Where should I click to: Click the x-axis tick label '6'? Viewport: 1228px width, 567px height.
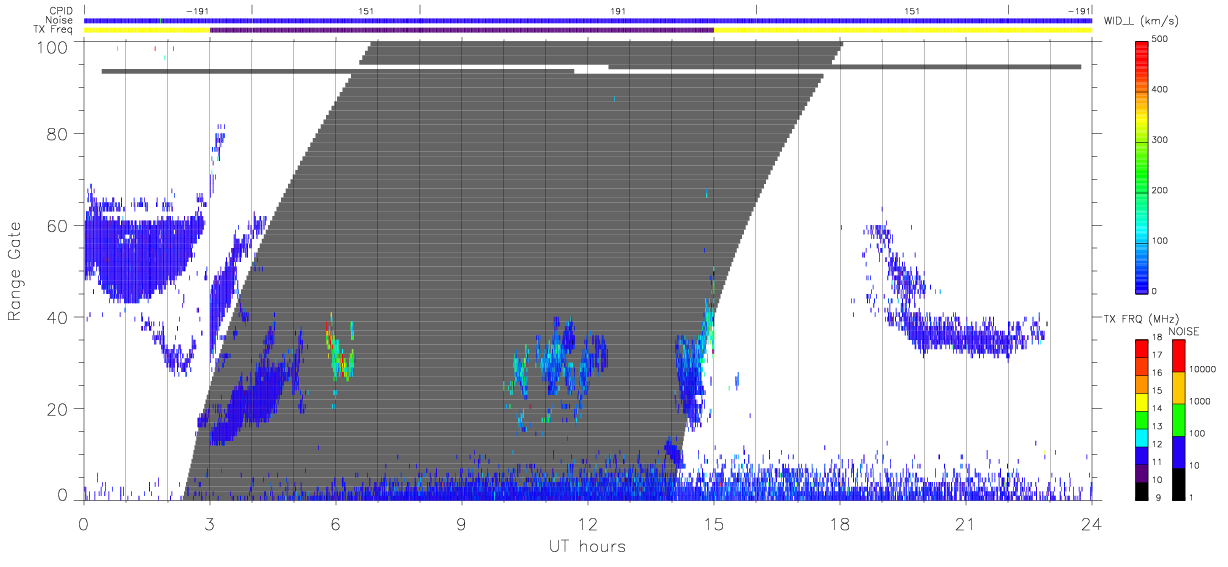point(336,524)
